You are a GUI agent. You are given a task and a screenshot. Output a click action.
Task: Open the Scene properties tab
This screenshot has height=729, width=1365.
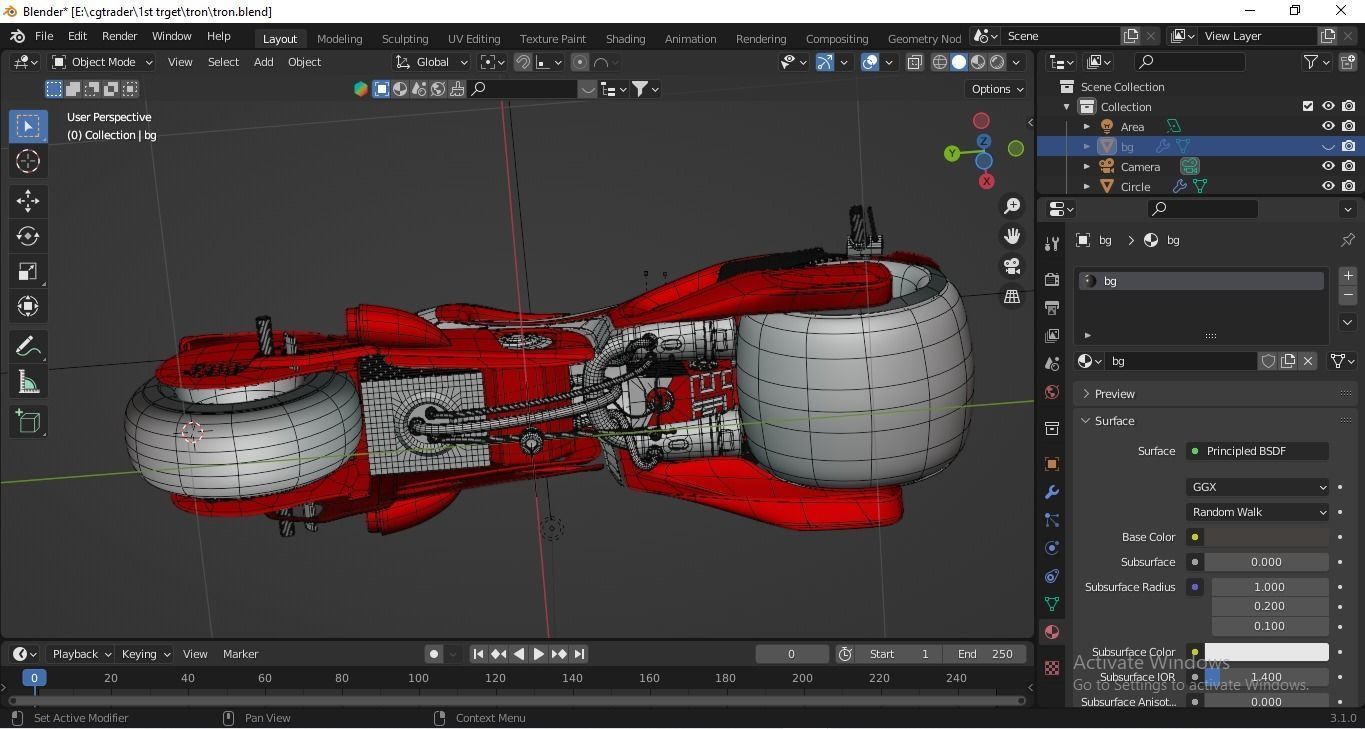click(x=1051, y=364)
